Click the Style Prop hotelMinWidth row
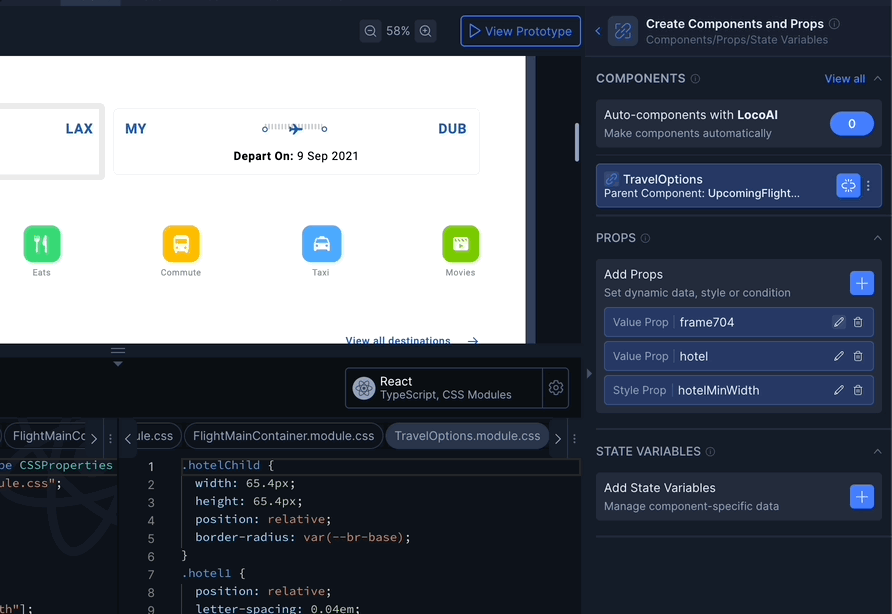The width and height of the screenshot is (892, 614). (738, 390)
